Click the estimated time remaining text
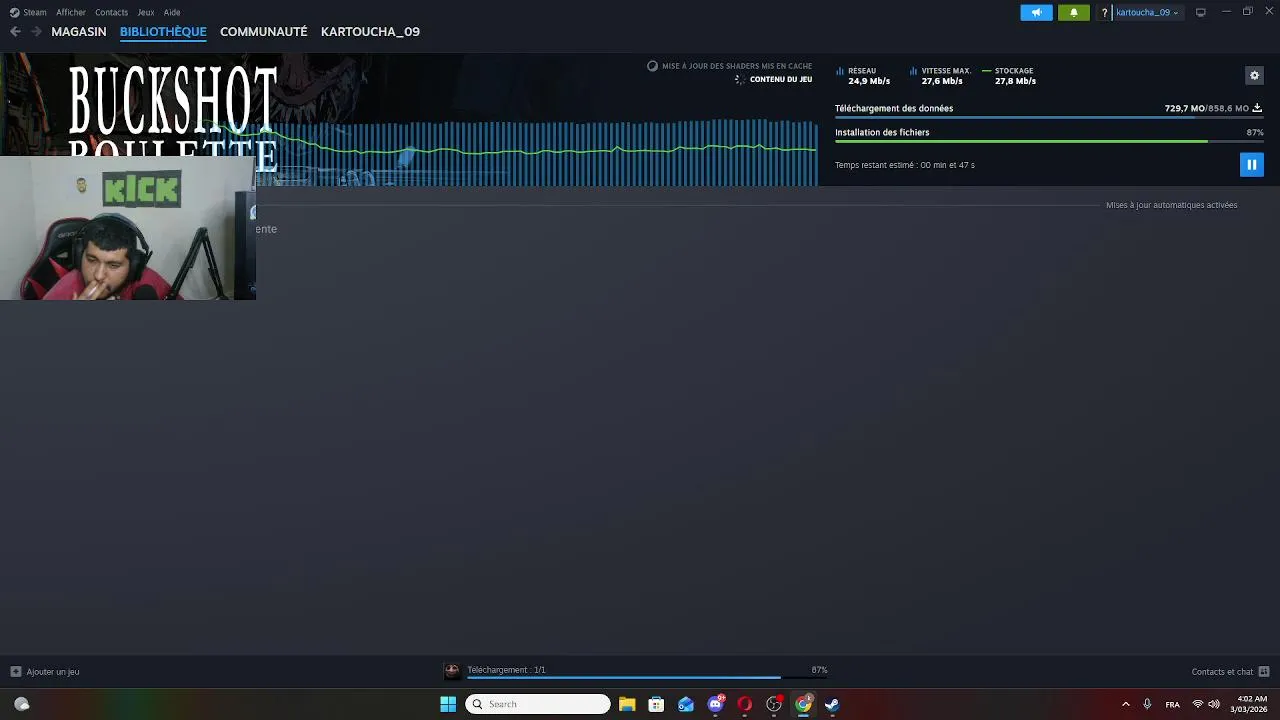 tap(905, 165)
